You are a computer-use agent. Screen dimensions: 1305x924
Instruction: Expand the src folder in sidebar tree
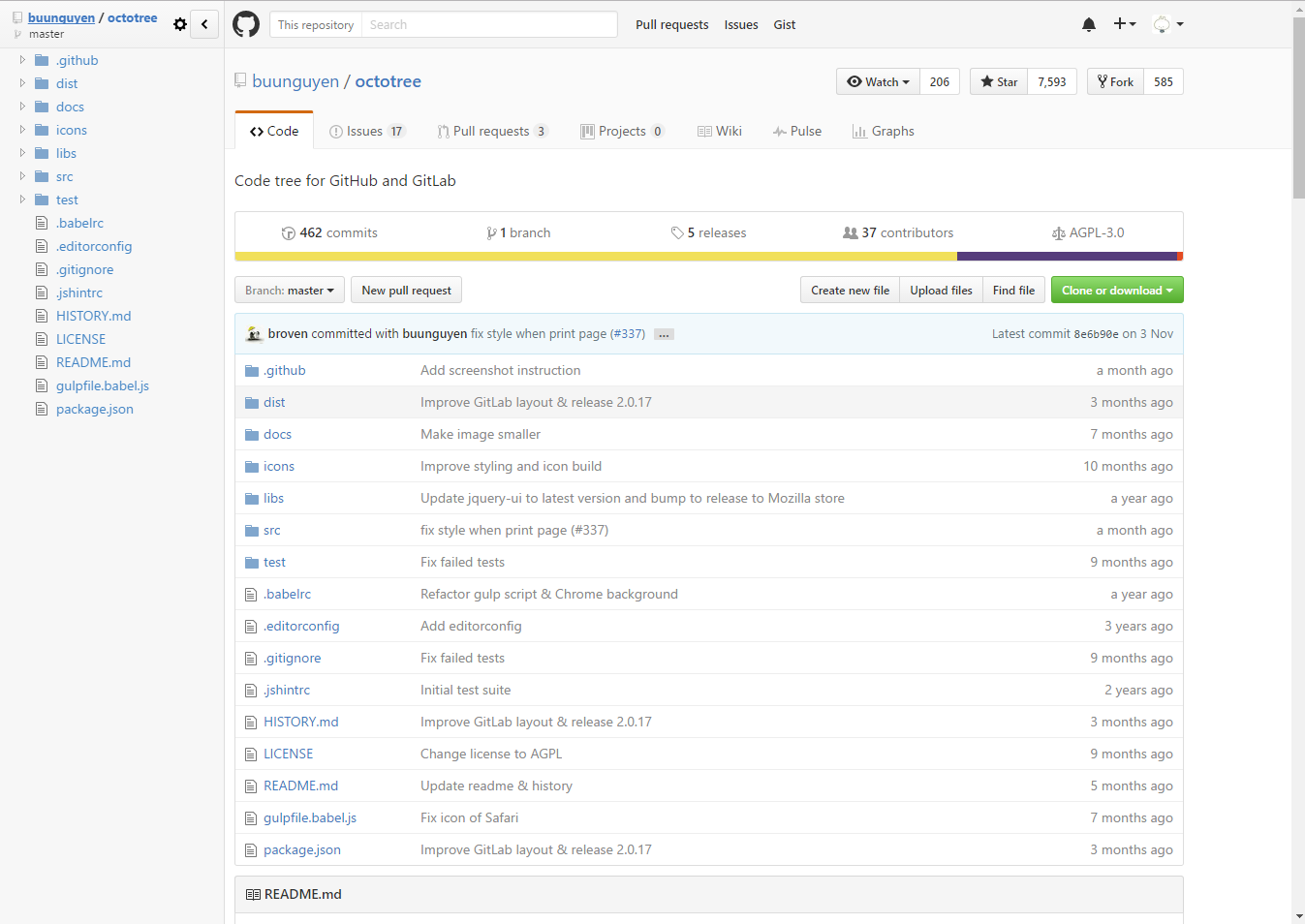(22, 176)
